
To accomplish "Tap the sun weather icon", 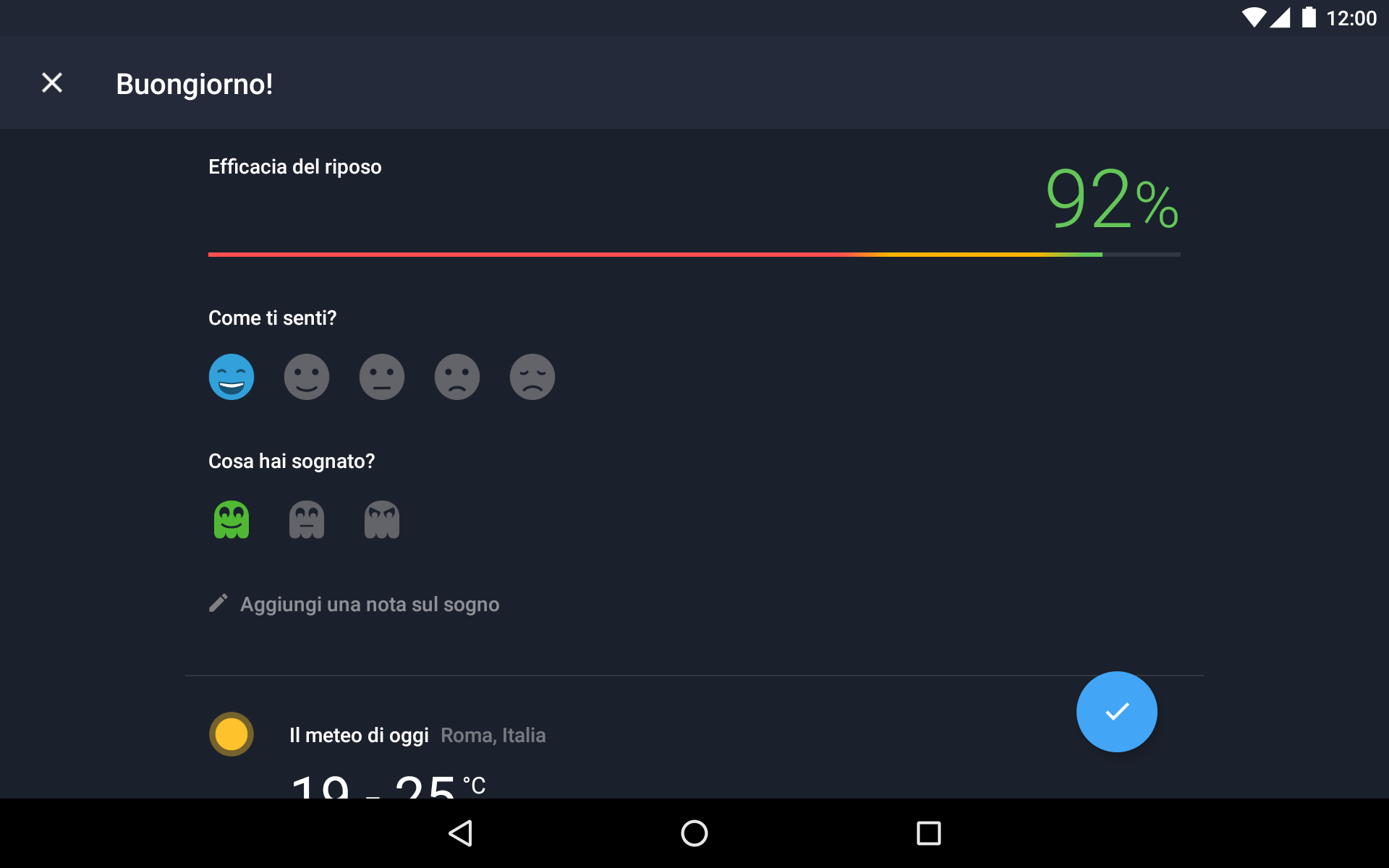I will (231, 734).
